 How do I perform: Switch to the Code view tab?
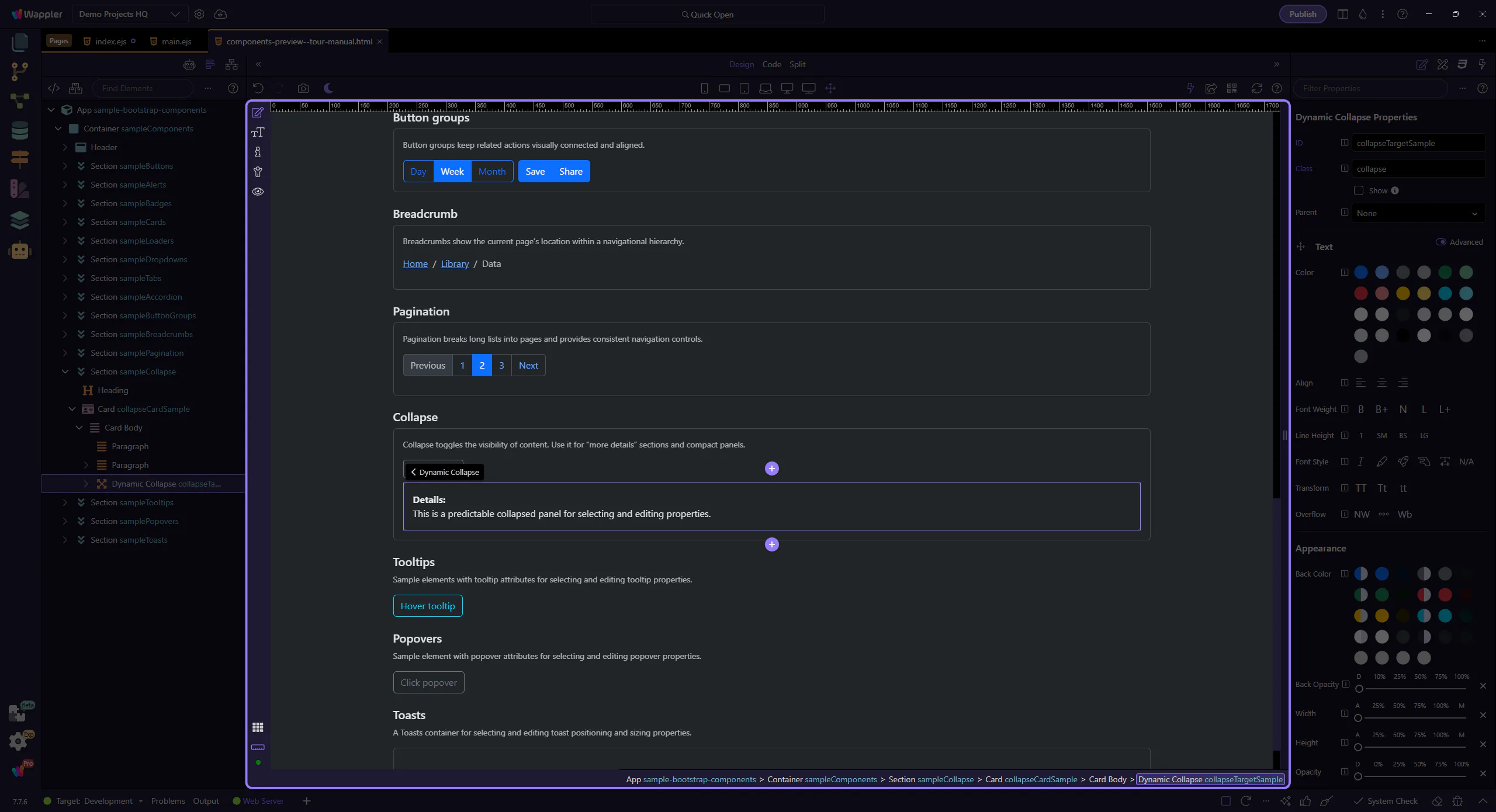point(771,64)
